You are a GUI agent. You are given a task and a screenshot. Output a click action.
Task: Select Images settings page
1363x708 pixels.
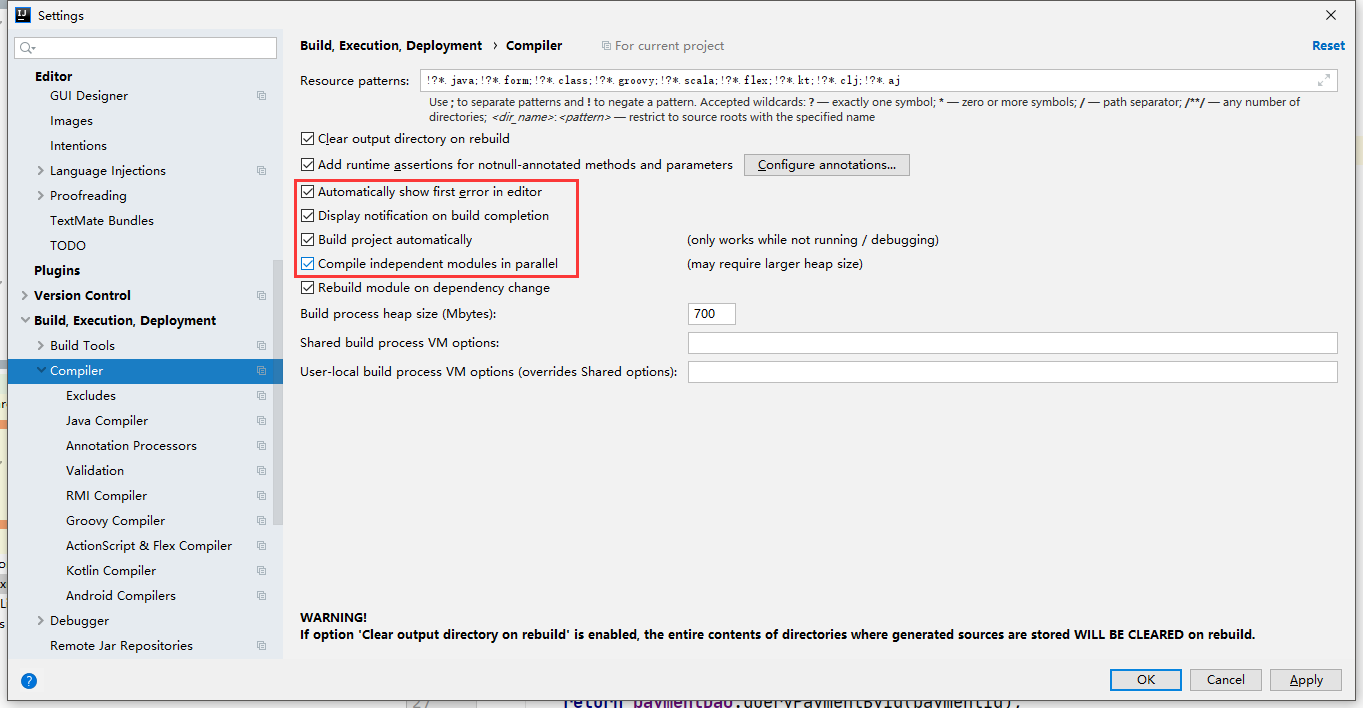[71, 121]
